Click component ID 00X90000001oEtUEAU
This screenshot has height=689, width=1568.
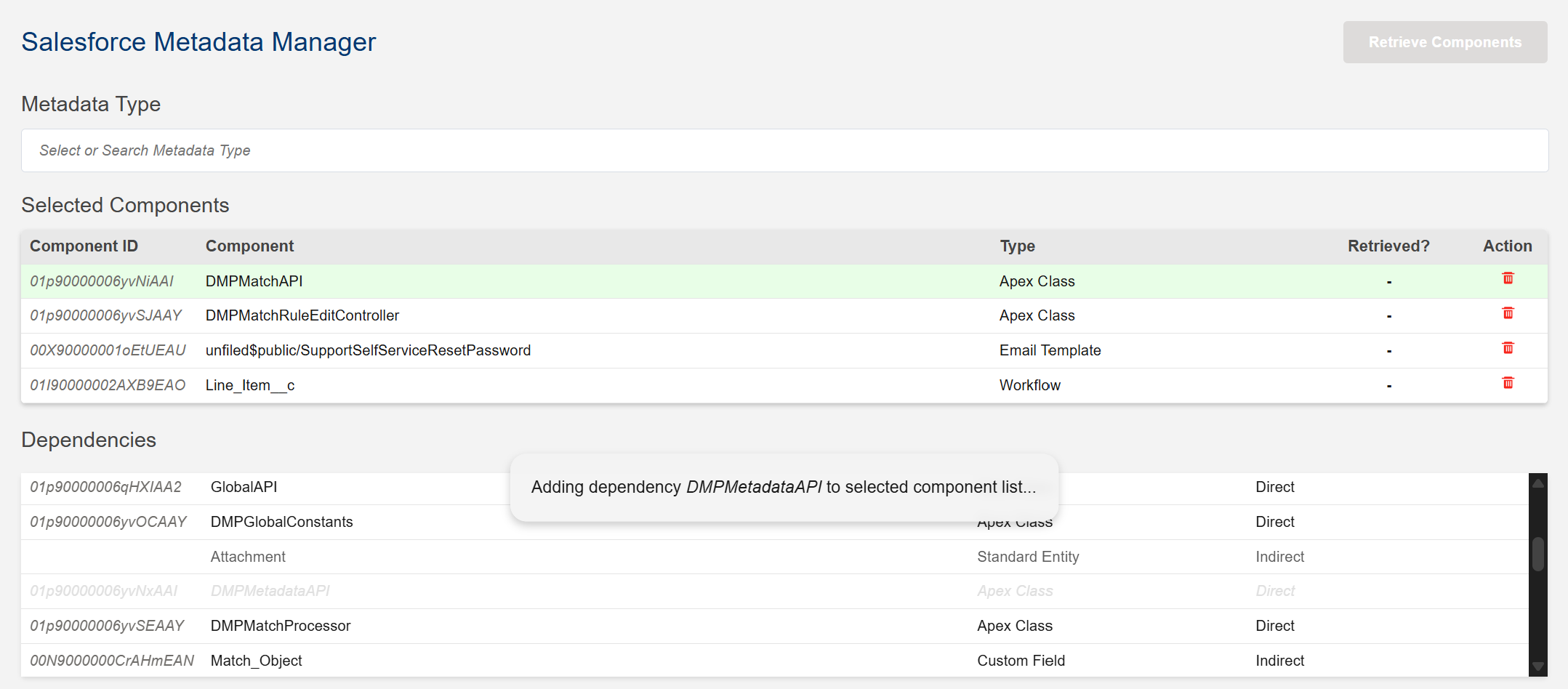(108, 350)
